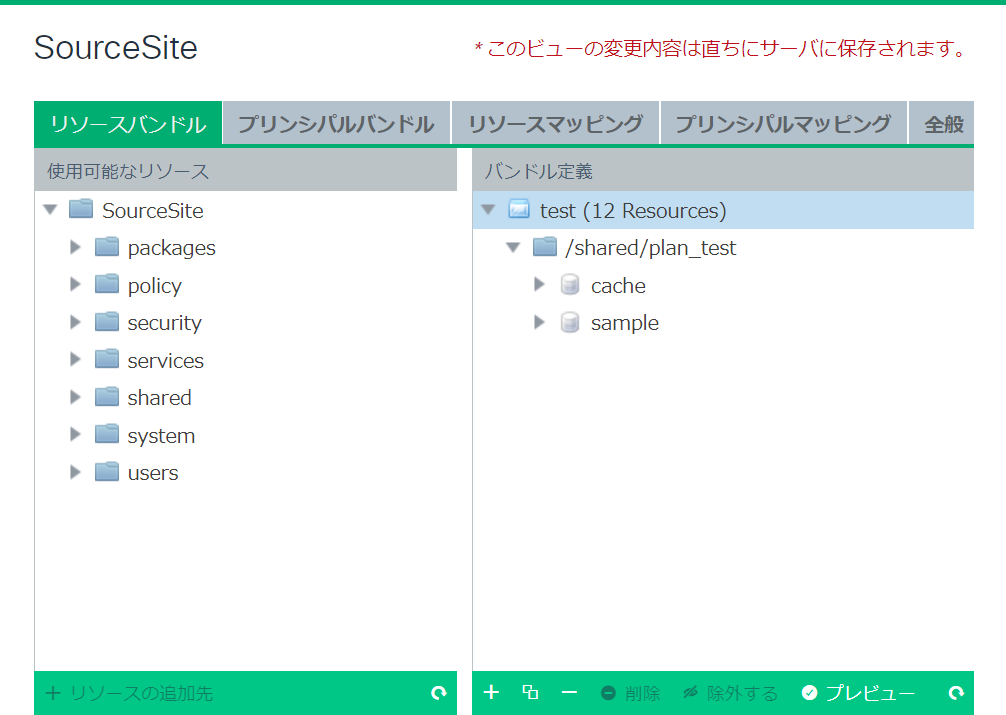1006x715 pixels.
Task: Click the sample database icon
Action: click(x=570, y=322)
